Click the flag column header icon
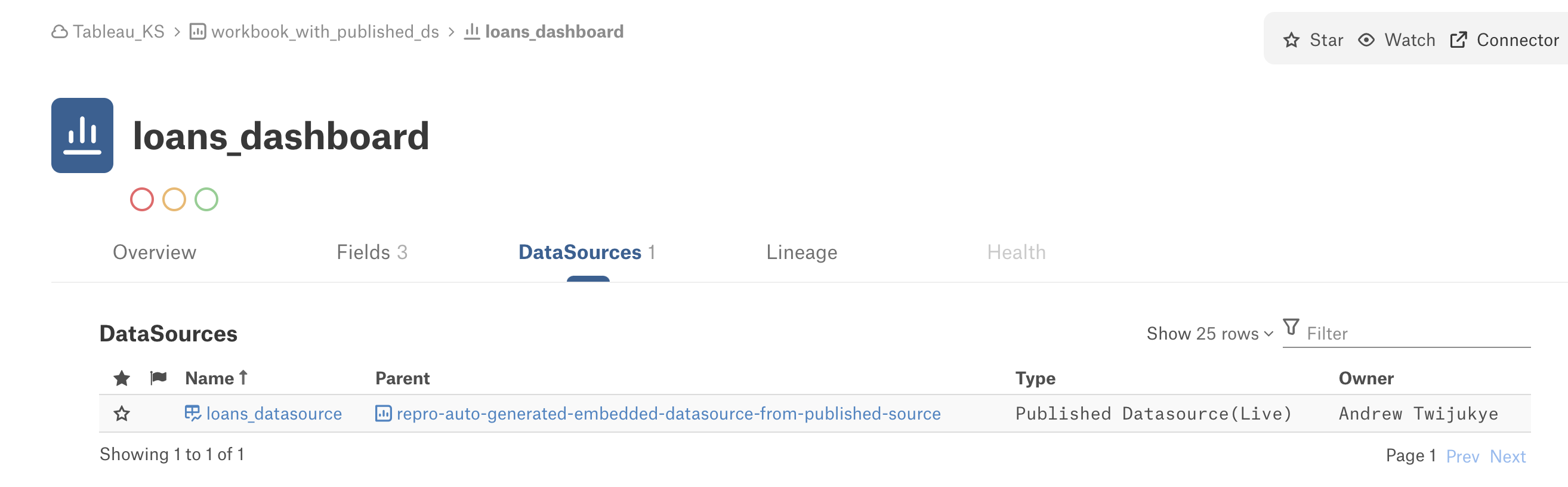1568x487 pixels. pyautogui.click(x=158, y=378)
